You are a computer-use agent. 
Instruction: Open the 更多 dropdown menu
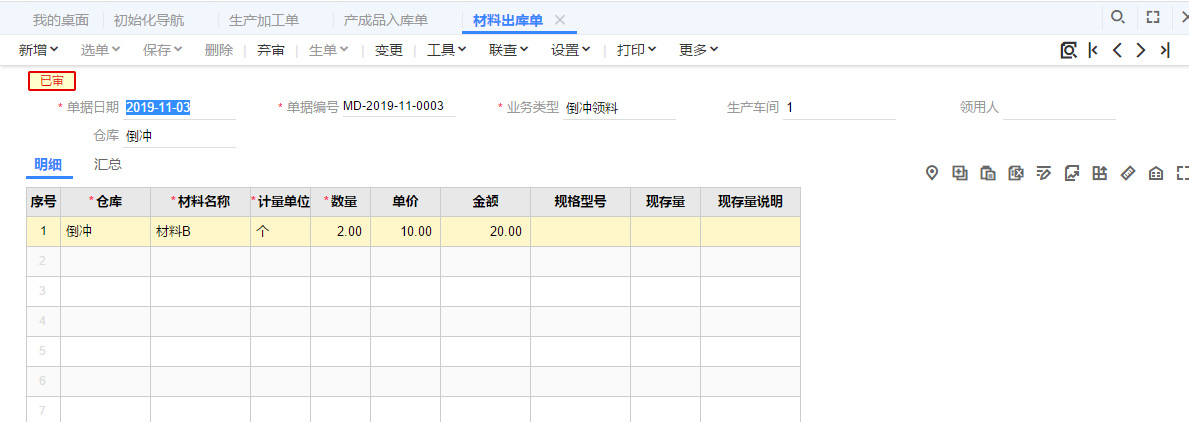(699, 50)
